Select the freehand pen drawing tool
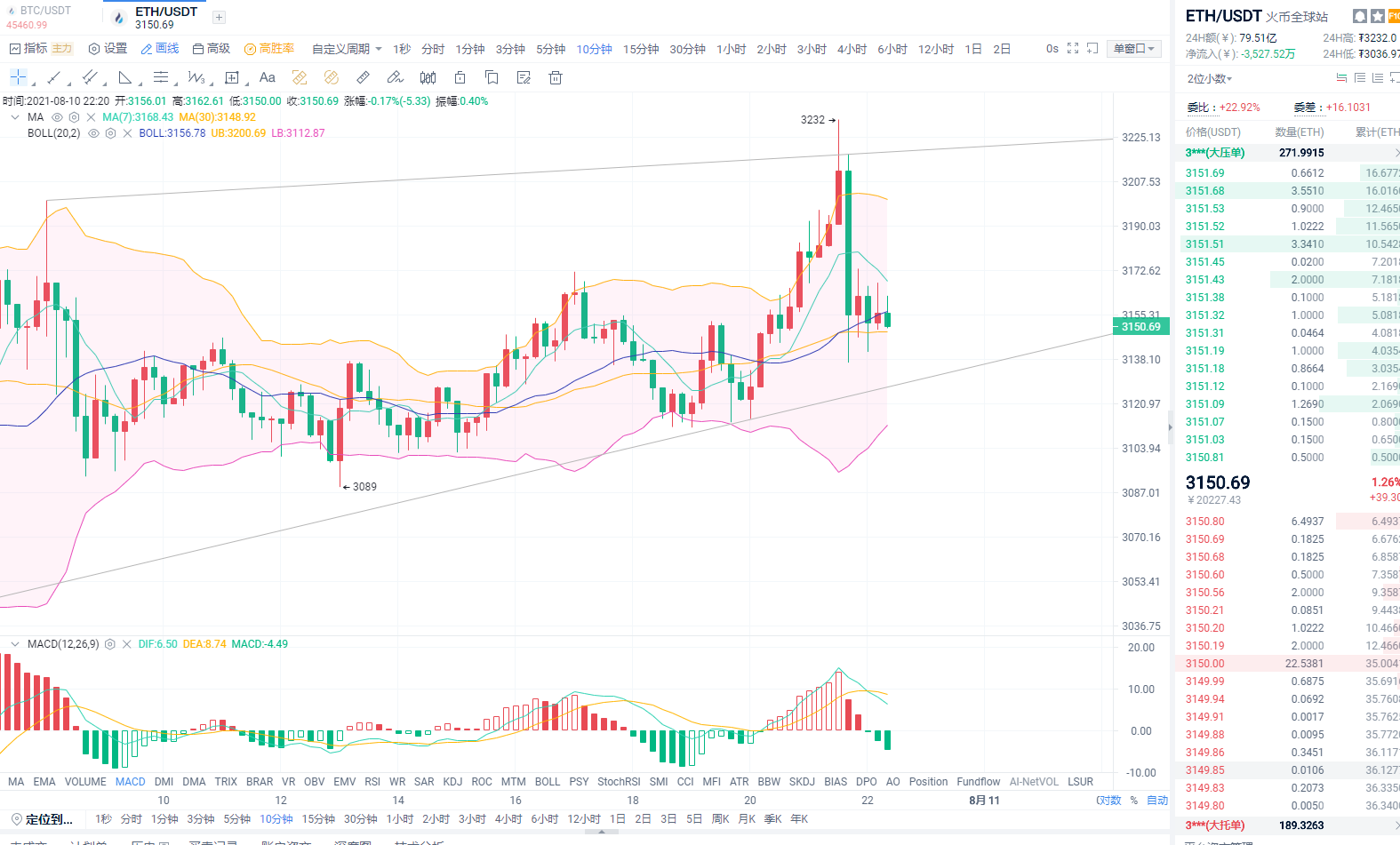Screen dimensions: 1400x845 (396, 77)
